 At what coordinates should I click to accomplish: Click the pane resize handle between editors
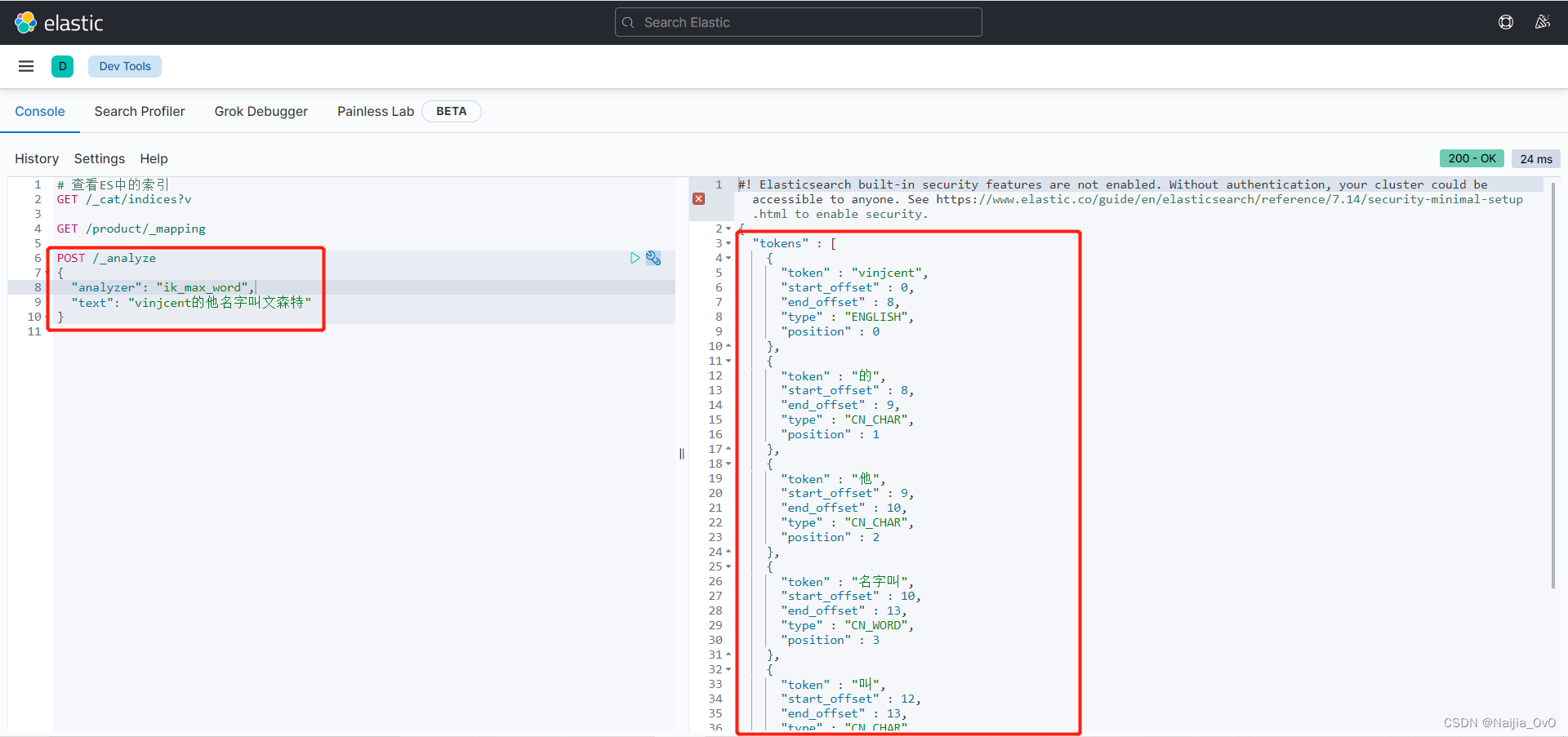coord(682,454)
